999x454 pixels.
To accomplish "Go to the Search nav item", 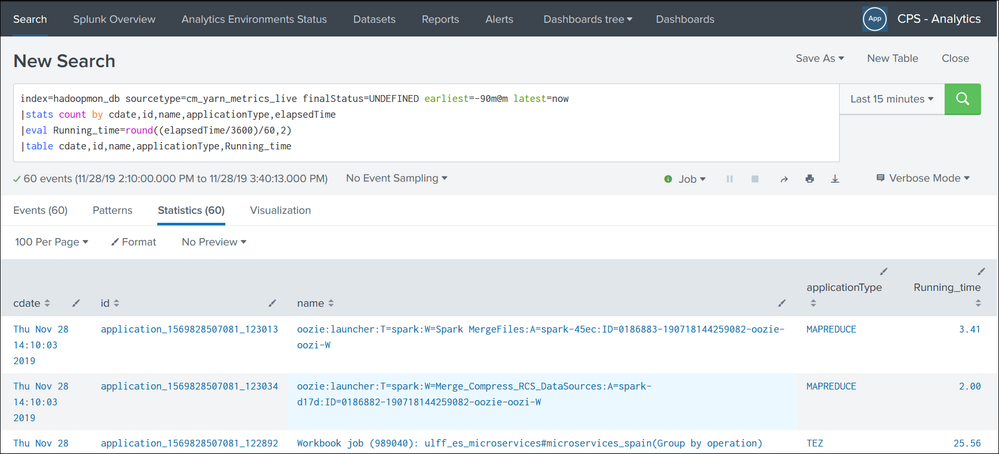I will click(x=30, y=19).
